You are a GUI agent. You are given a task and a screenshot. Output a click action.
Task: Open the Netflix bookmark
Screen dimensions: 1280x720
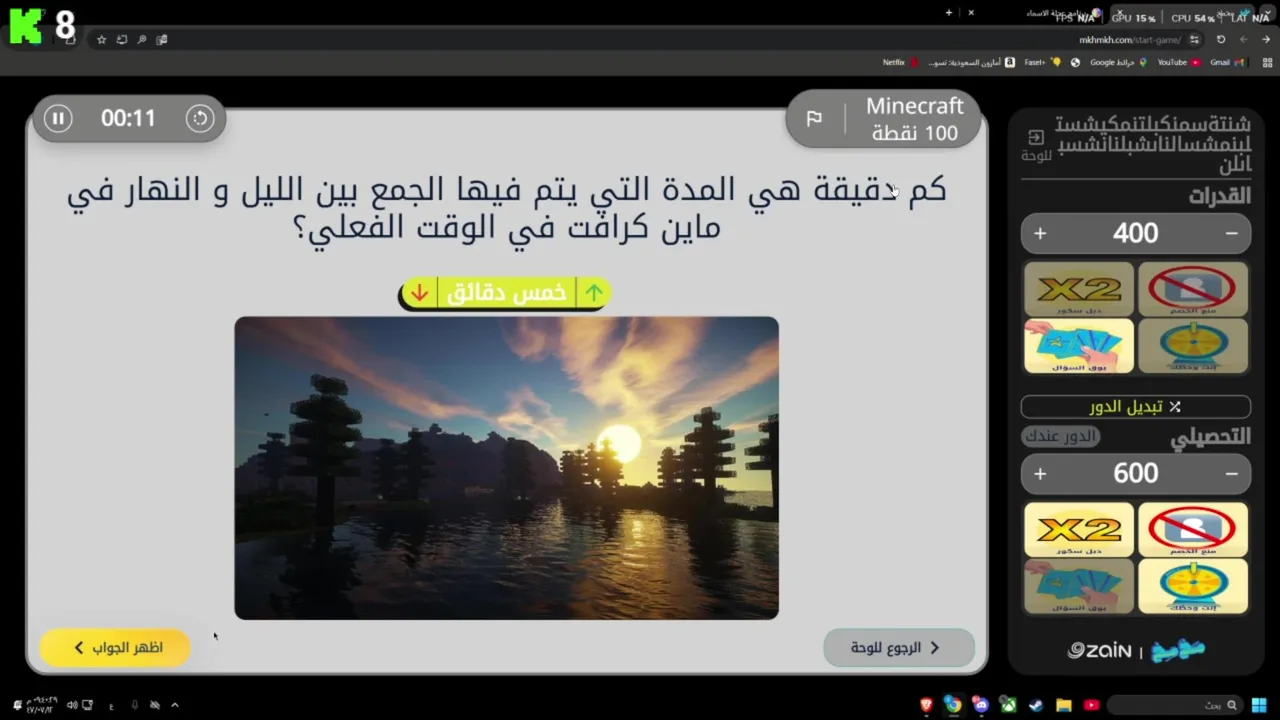tap(900, 62)
